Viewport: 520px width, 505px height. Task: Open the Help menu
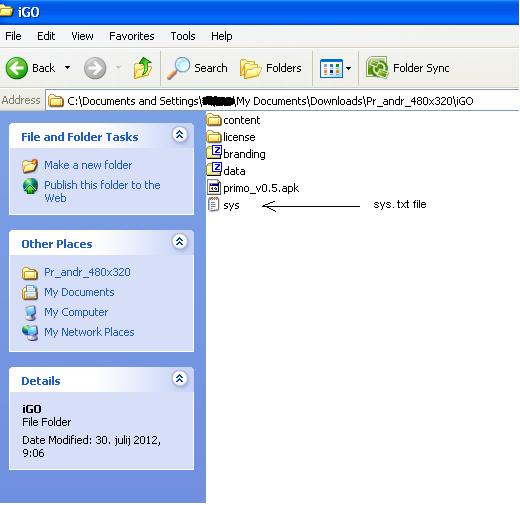click(222, 36)
